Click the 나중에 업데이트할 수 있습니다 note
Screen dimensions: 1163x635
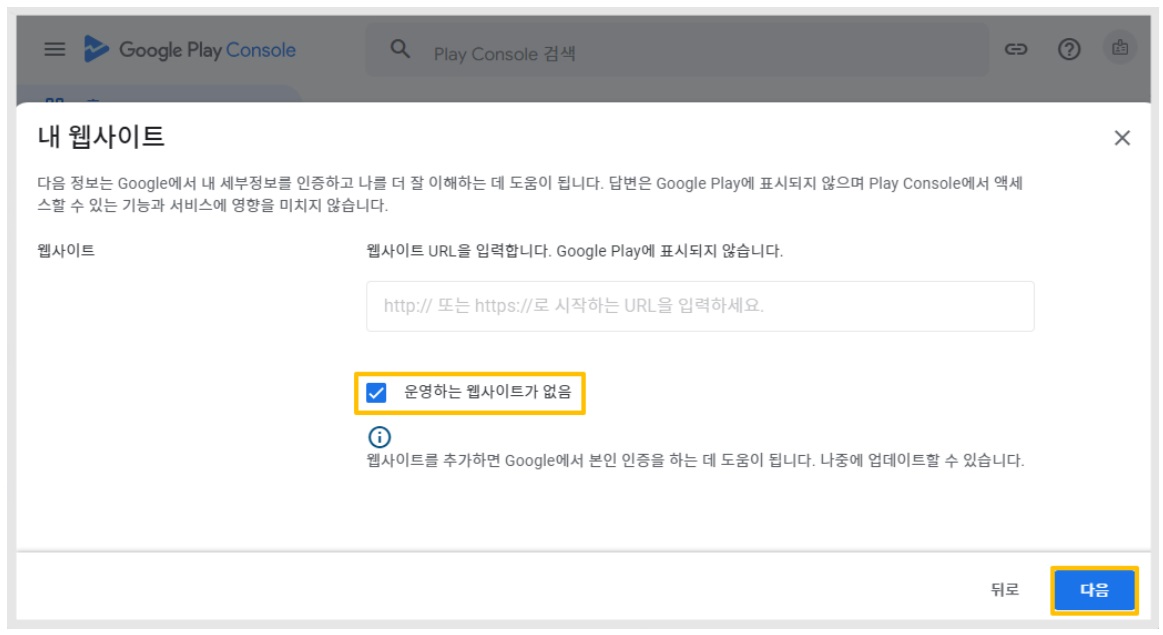tap(922, 461)
